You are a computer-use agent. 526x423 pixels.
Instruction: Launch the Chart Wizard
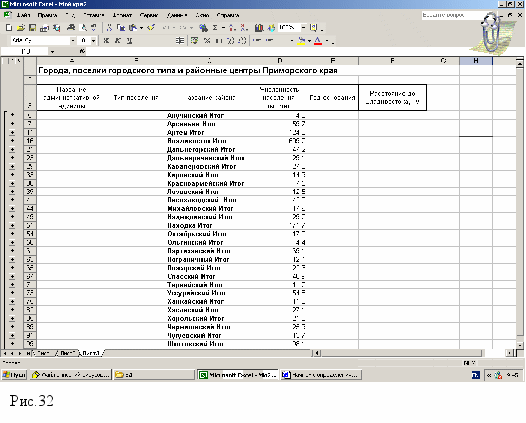click(x=259, y=28)
